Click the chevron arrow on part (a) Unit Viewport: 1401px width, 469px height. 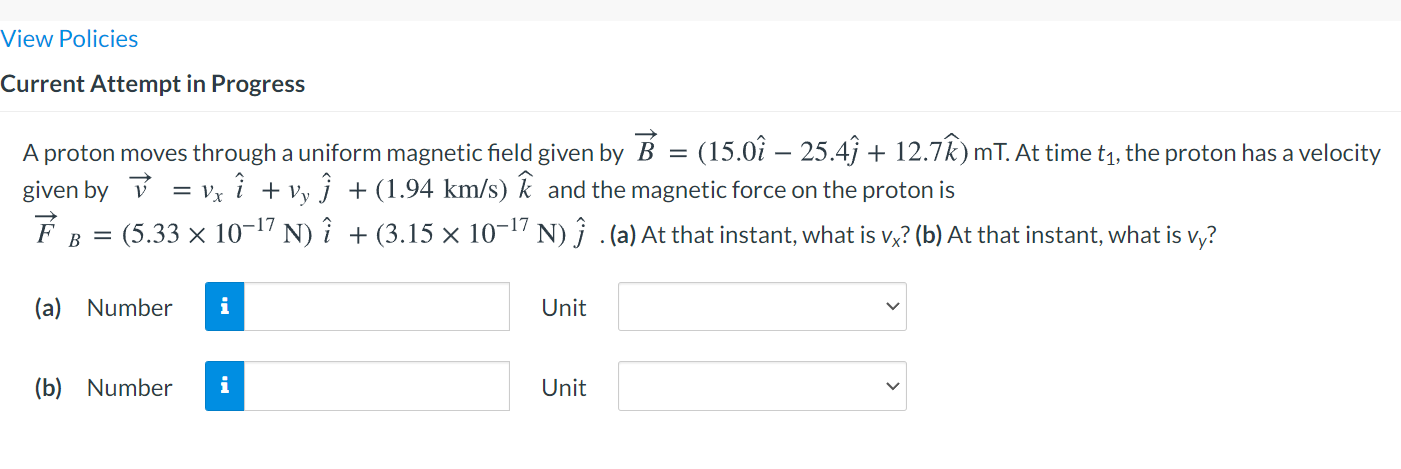890,307
